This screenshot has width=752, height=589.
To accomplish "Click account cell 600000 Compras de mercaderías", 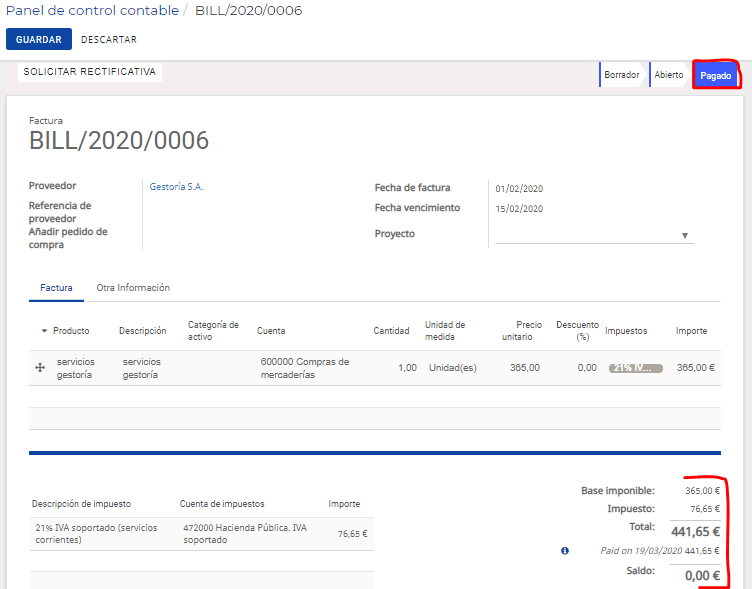I will [305, 368].
